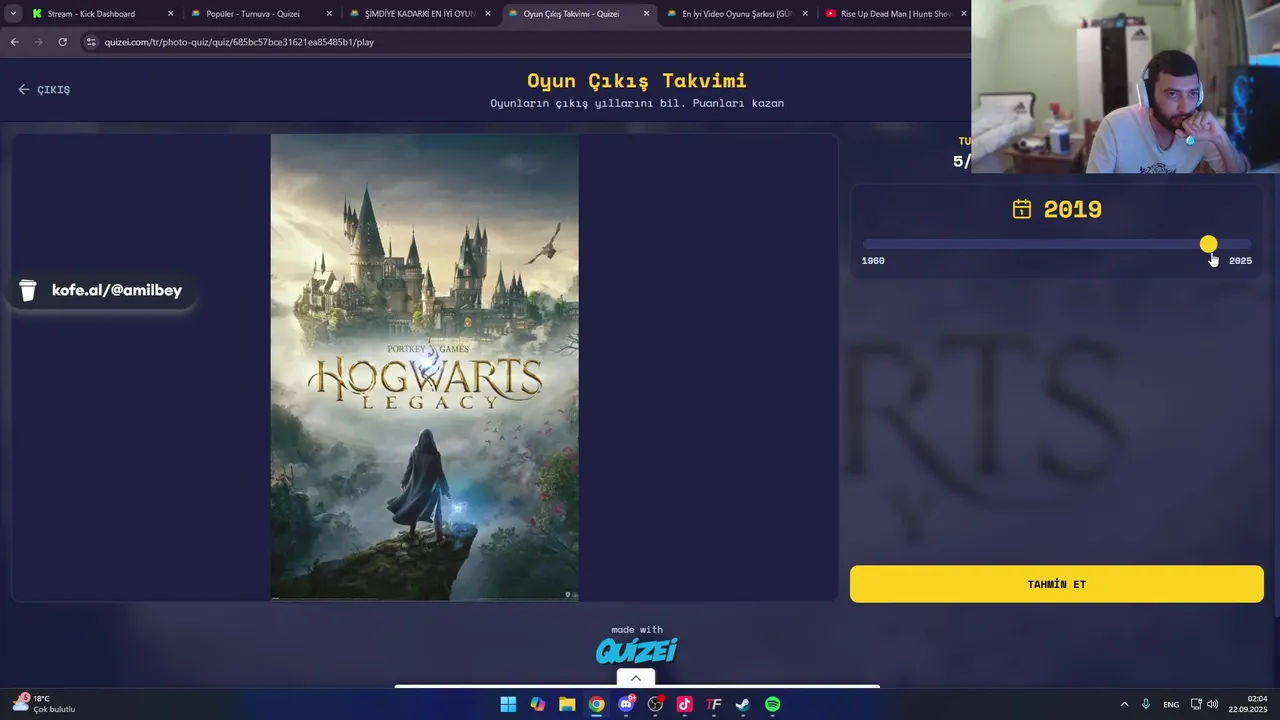Open the weather widget 18°C Çok bulutlu
Screen dimensions: 1280x720
45,704
